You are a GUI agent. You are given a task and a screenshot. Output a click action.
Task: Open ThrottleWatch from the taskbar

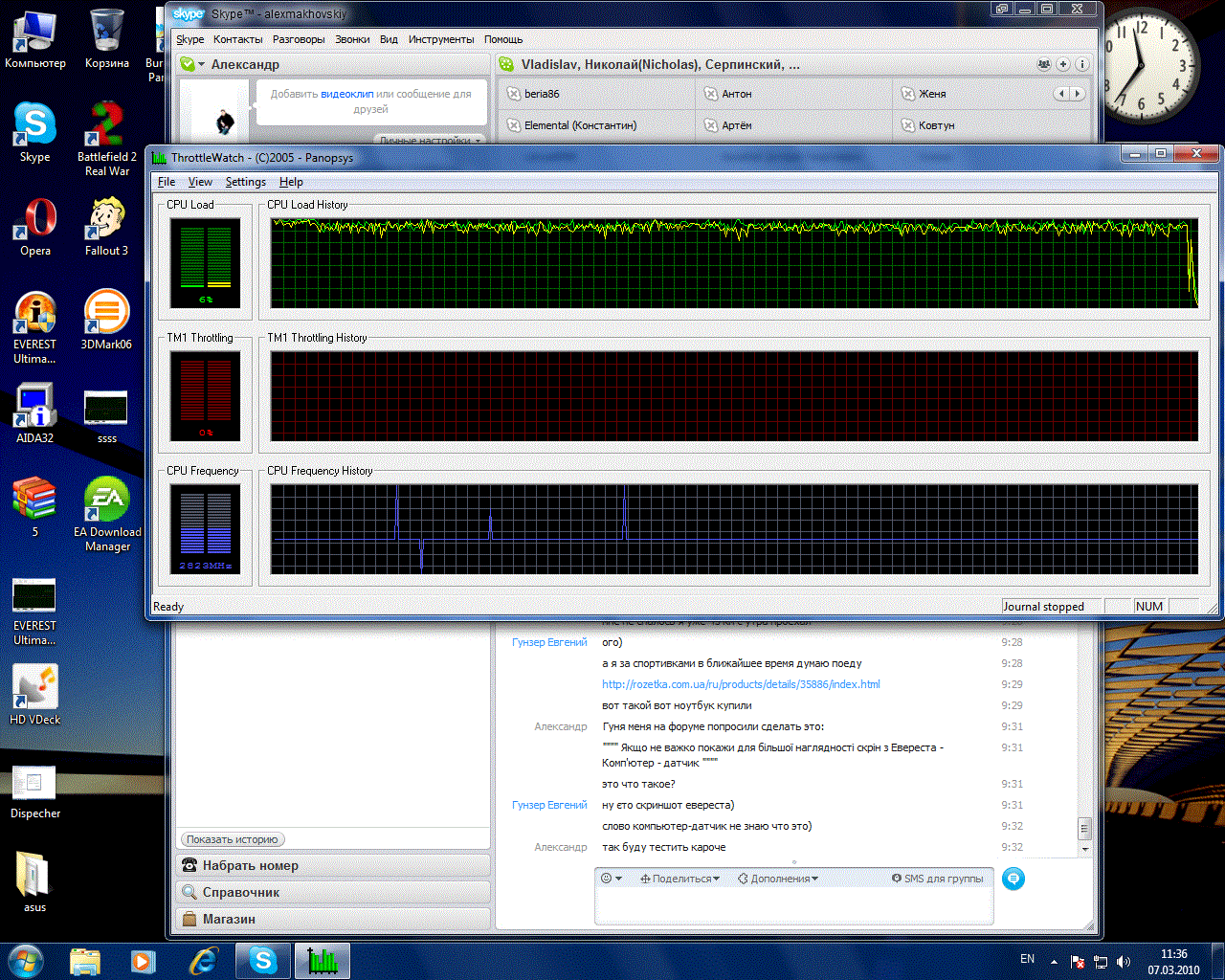[x=323, y=960]
